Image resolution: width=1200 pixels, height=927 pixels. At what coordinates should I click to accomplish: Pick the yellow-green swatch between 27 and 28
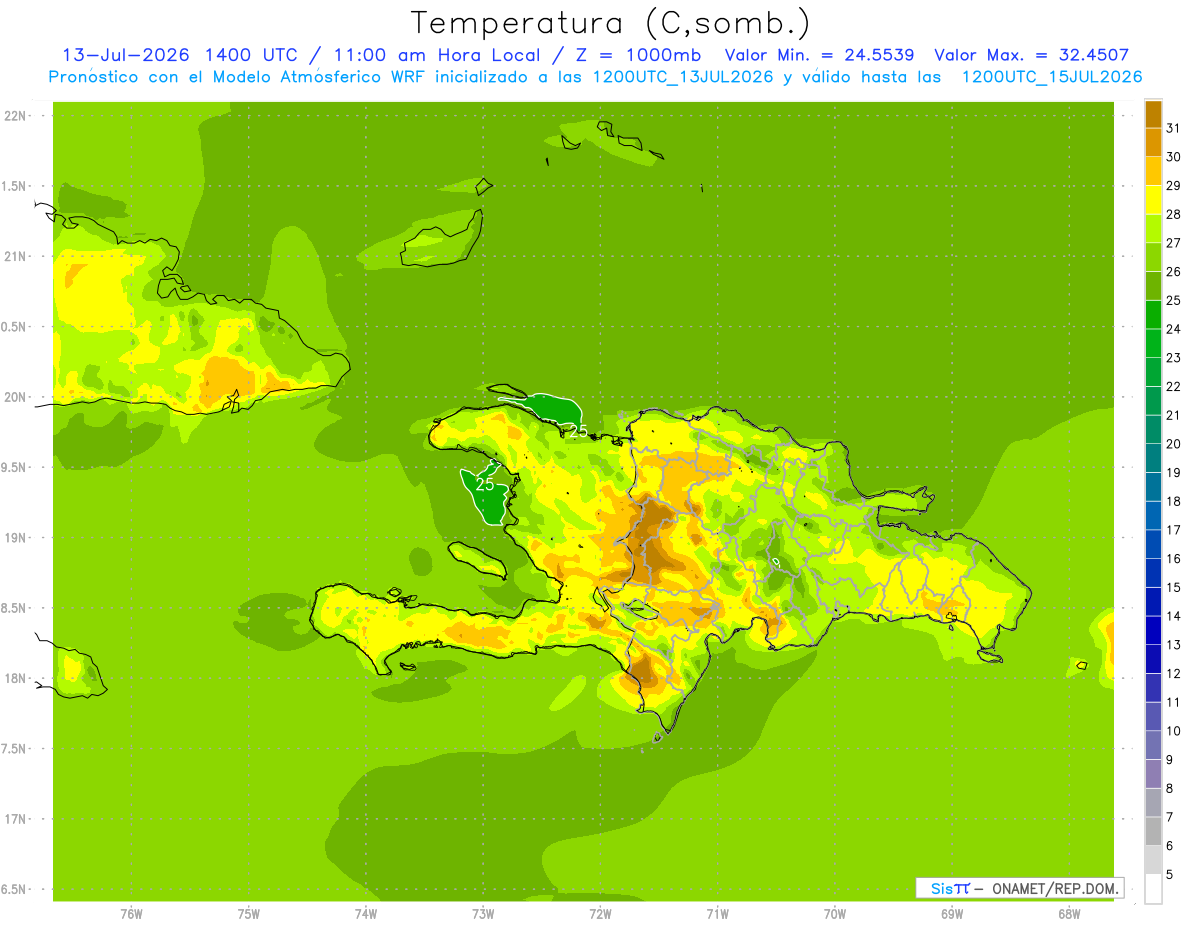[x=1153, y=229]
